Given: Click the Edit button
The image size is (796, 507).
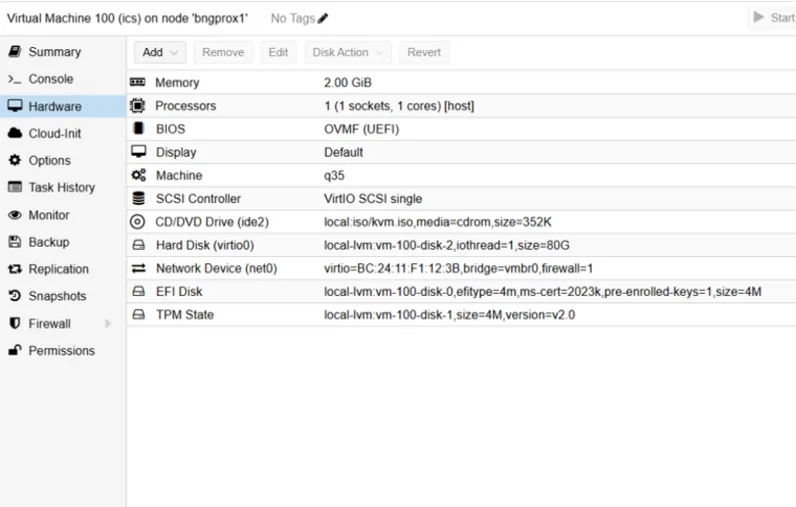Looking at the screenshot, I should click(x=278, y=52).
